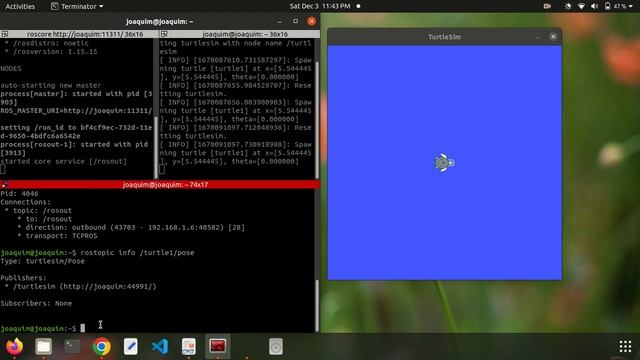Click turtlesim log pane scrollbar

point(317,120)
